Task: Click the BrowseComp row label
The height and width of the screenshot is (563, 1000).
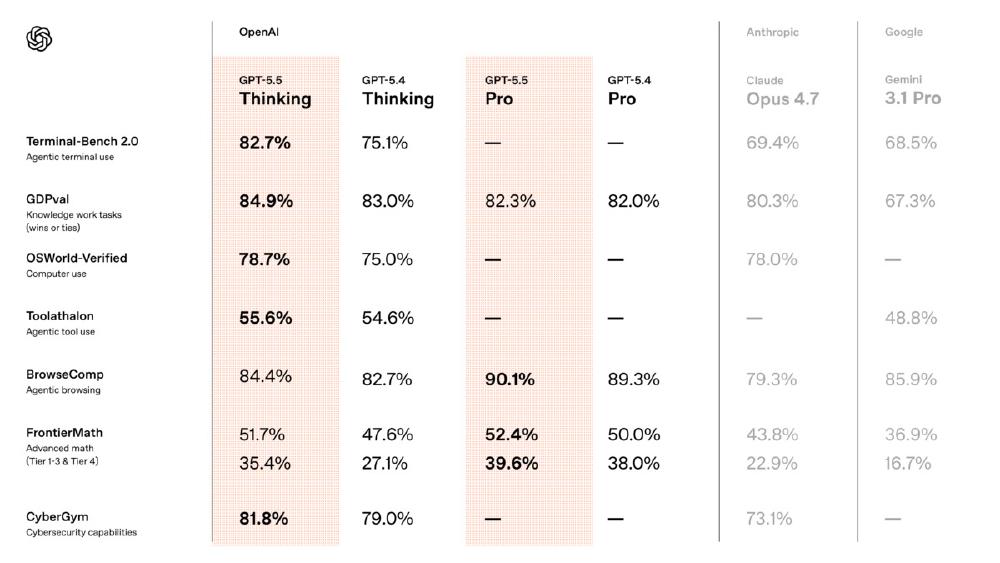Action: [65, 375]
